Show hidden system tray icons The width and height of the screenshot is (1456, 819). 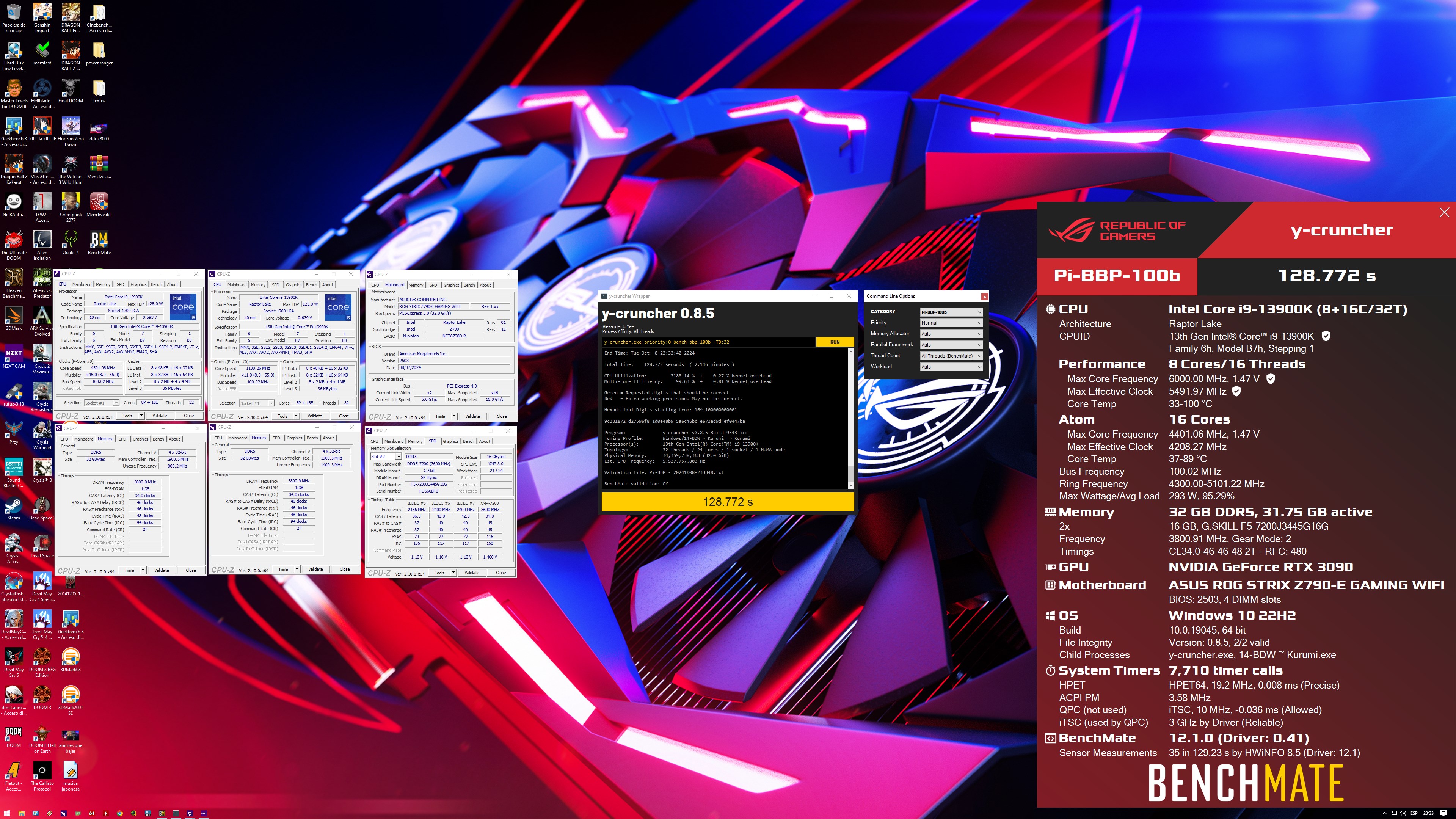point(1385,813)
